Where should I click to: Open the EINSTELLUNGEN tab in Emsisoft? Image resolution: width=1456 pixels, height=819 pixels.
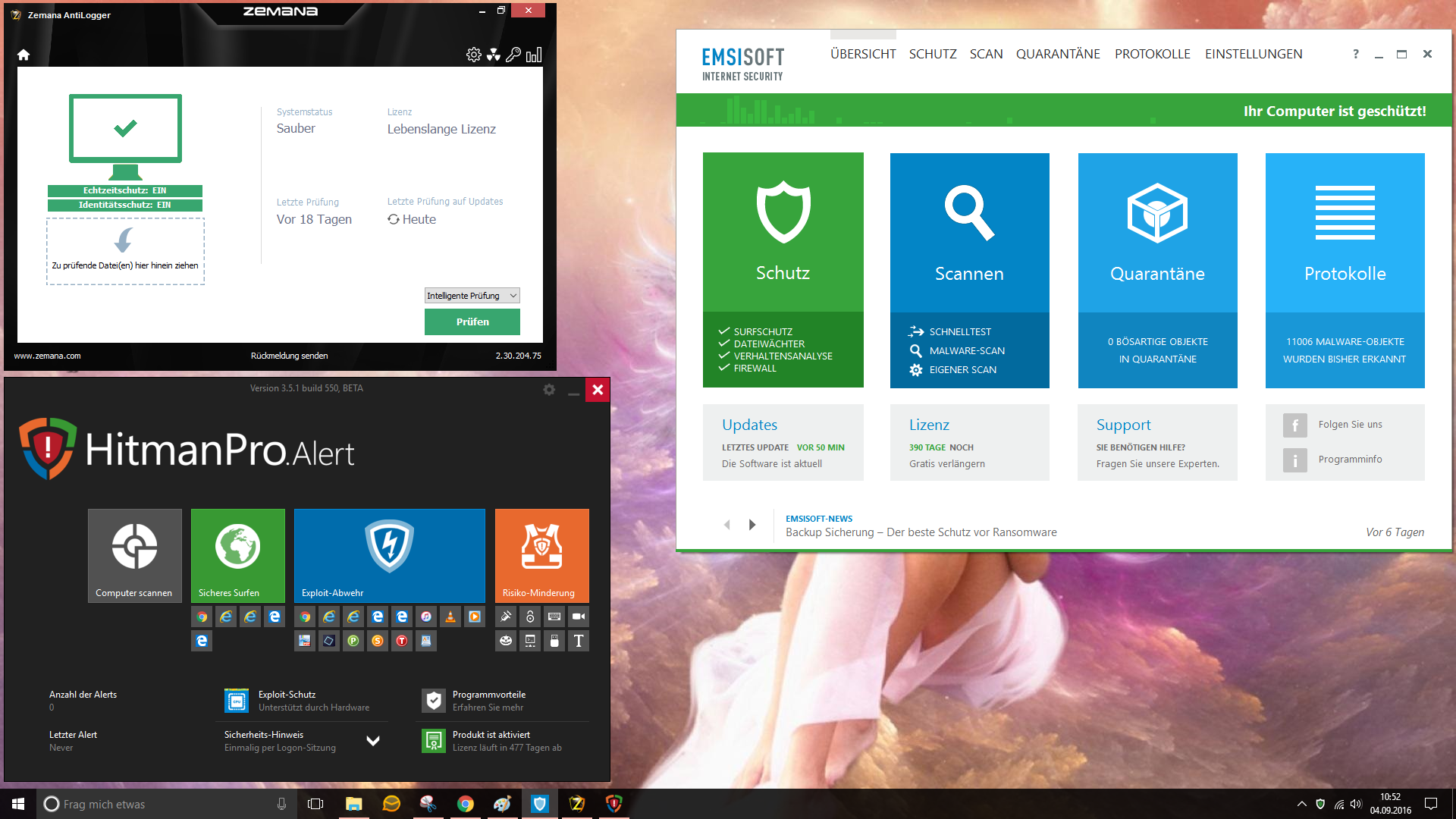click(1254, 54)
